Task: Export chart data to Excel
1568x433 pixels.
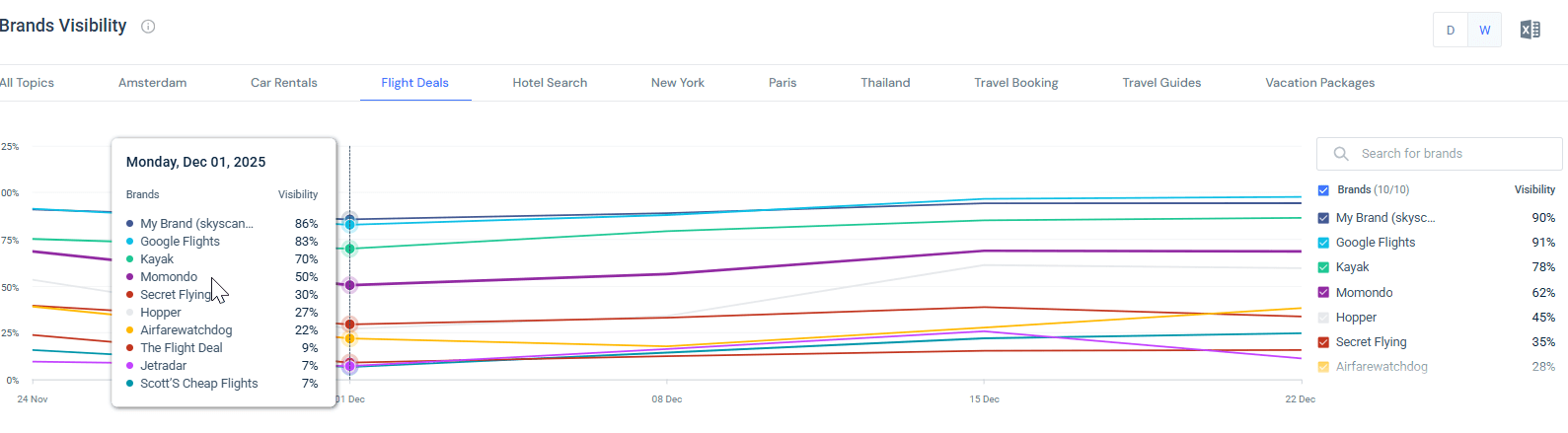Action: pyautogui.click(x=1531, y=30)
